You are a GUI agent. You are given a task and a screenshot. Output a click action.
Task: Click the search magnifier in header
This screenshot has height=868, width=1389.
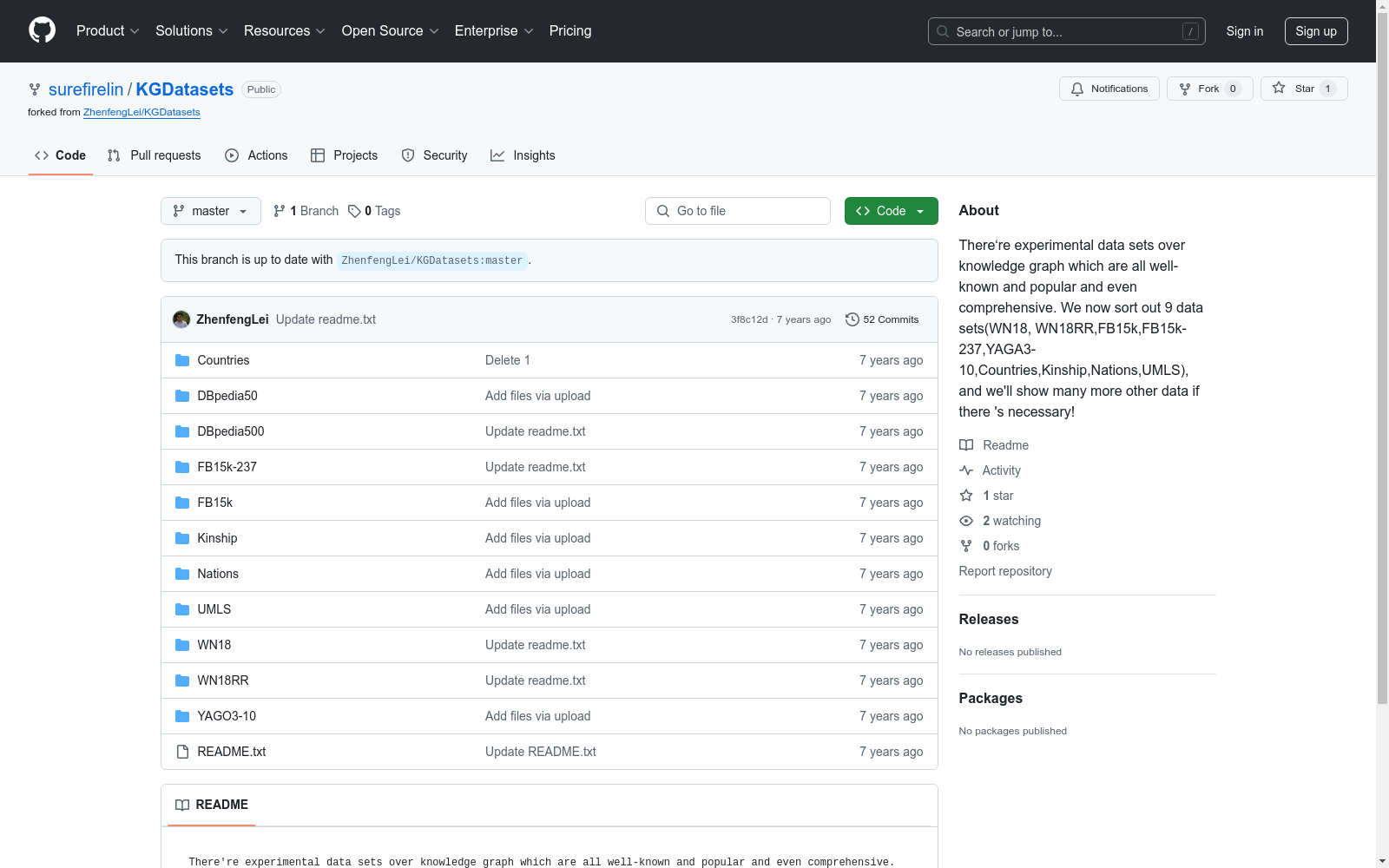(x=943, y=31)
